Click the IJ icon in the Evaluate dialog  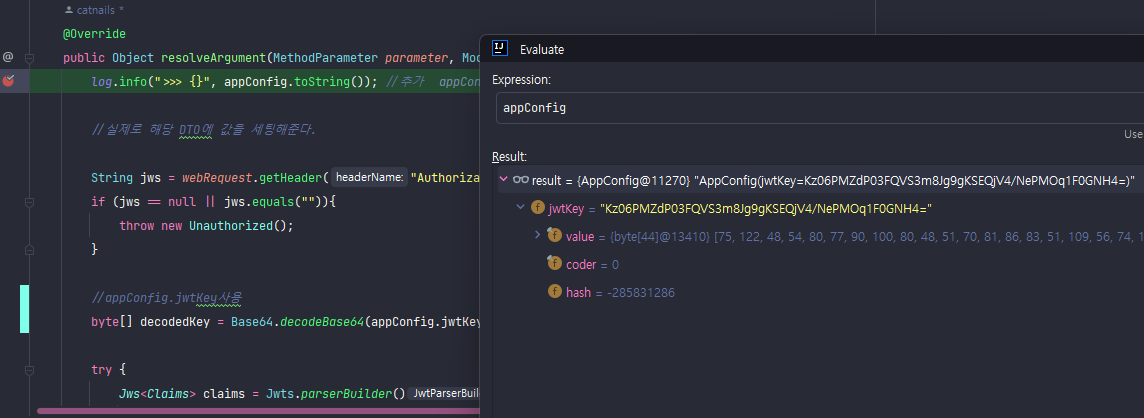(x=500, y=48)
